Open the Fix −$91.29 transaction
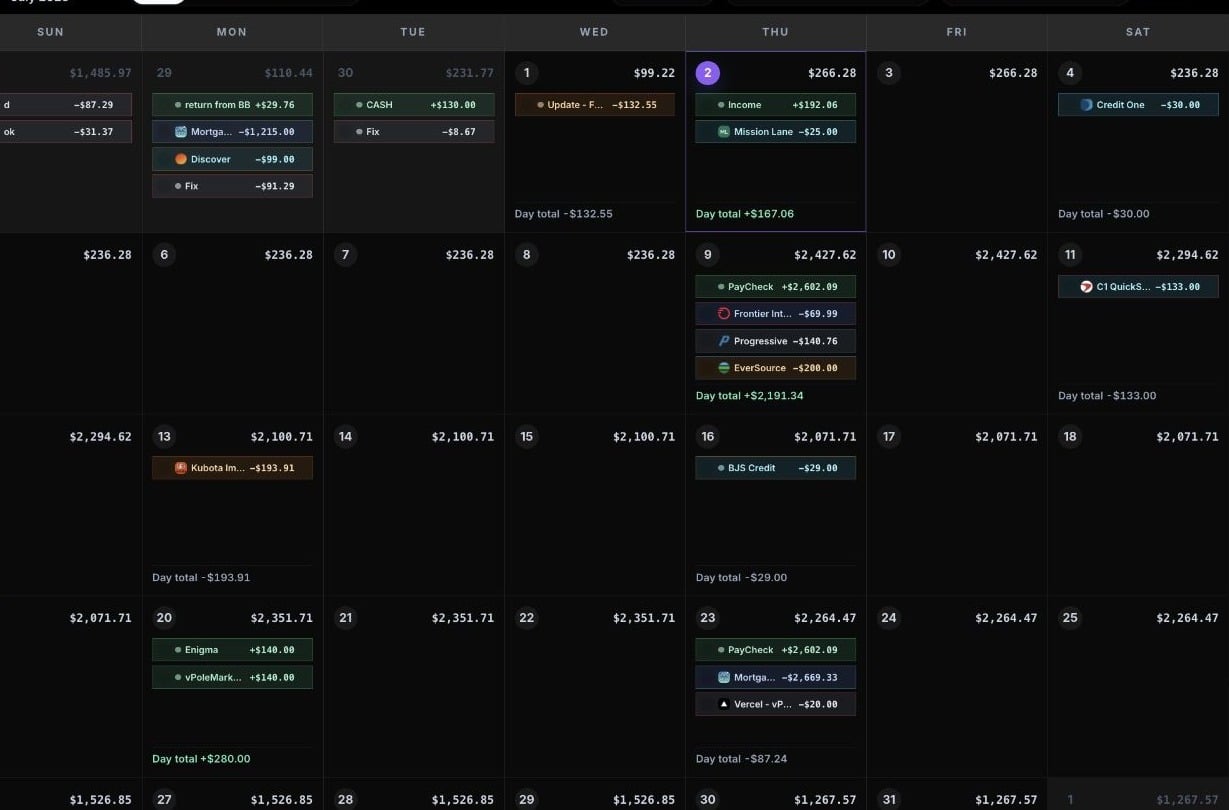This screenshot has width=1229, height=810. (232, 186)
